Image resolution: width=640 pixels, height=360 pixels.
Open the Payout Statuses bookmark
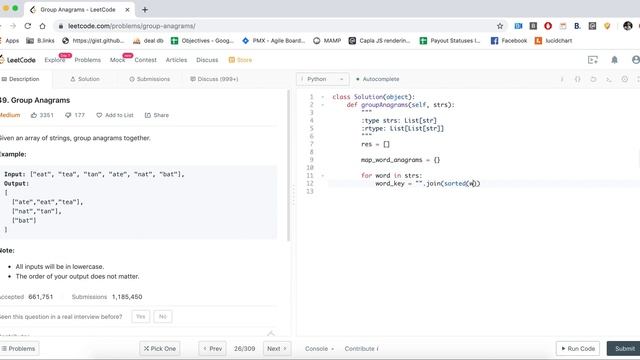[450, 41]
